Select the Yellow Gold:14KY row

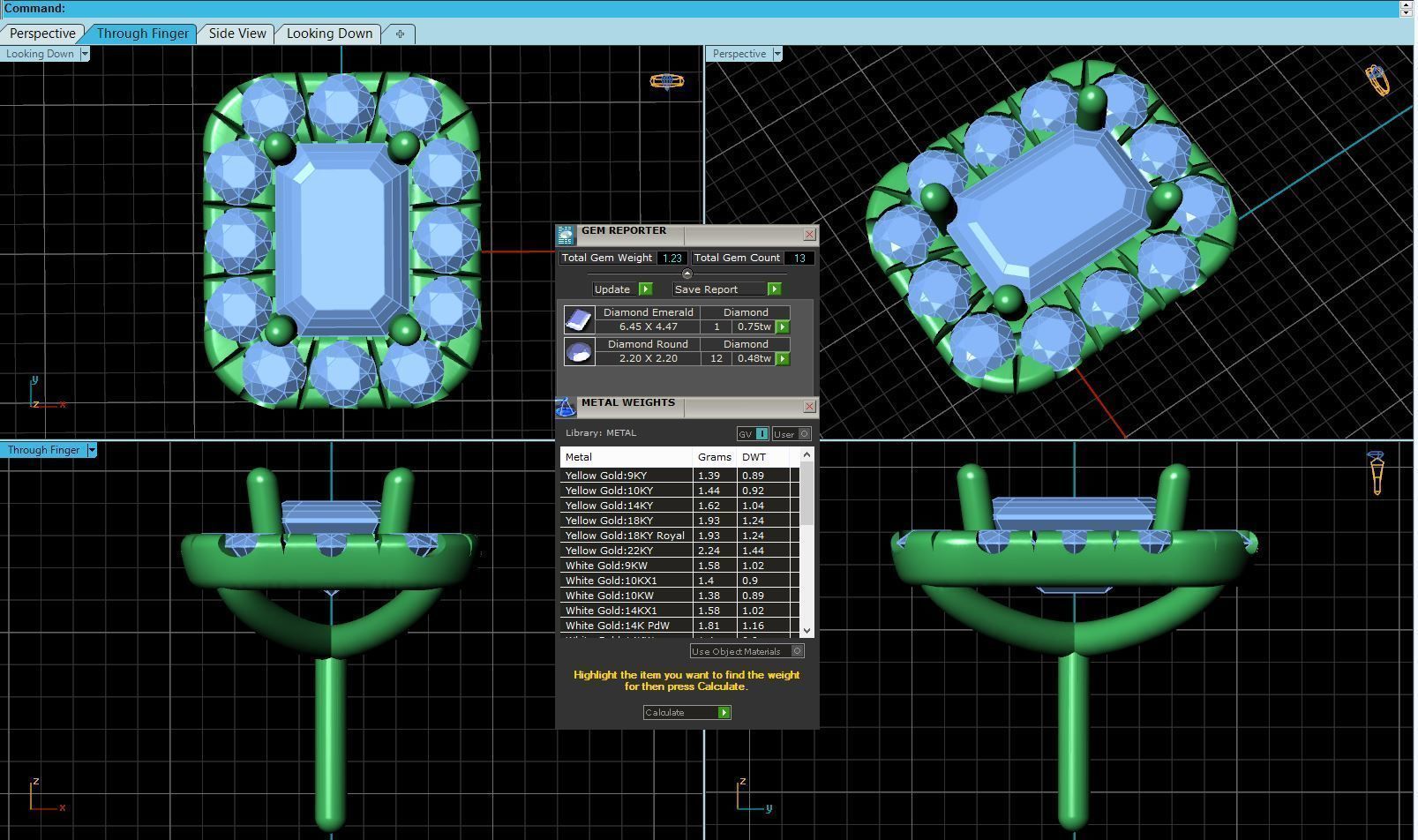click(679, 506)
